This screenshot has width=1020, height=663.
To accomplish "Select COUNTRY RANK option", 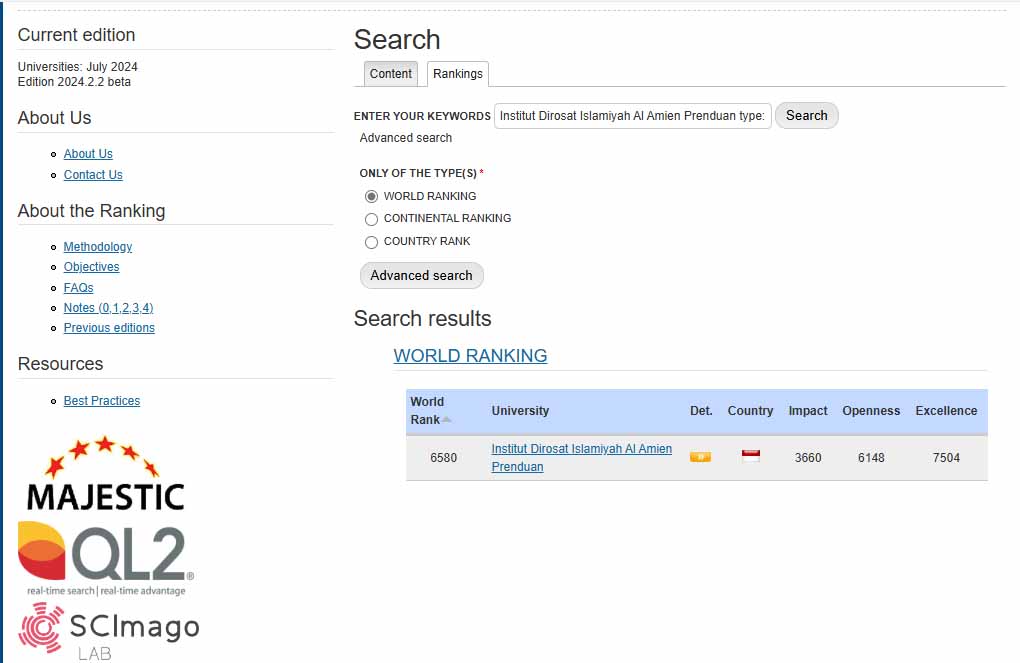I will pyautogui.click(x=371, y=241).
